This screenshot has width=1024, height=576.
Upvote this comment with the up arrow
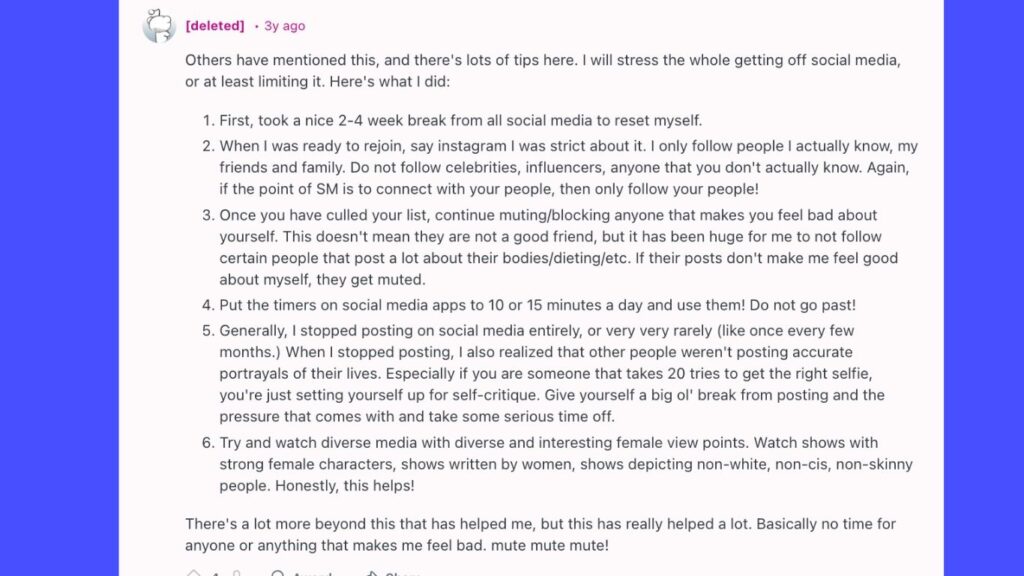tap(194, 573)
